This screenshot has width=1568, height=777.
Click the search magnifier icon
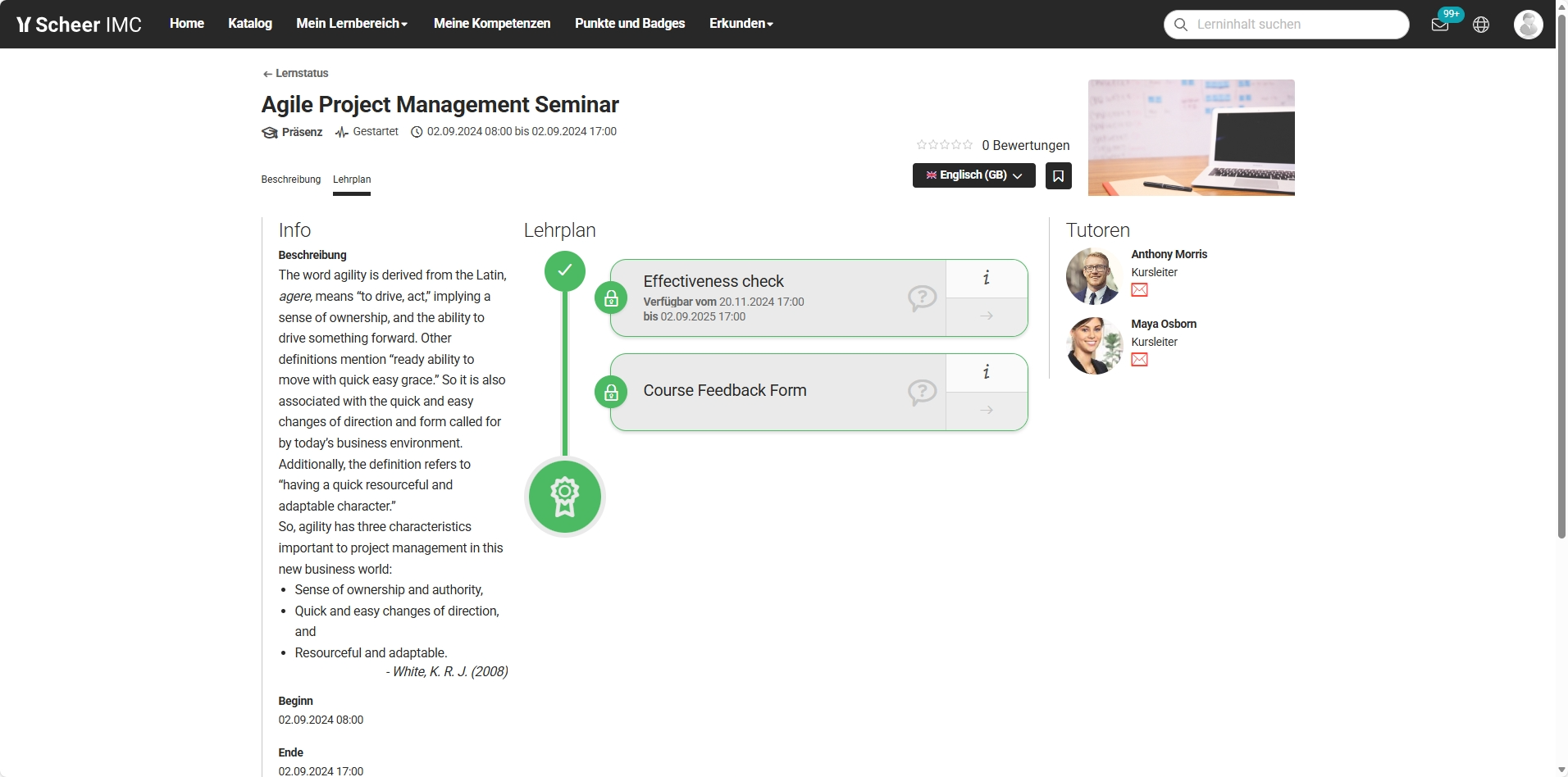1181,25
